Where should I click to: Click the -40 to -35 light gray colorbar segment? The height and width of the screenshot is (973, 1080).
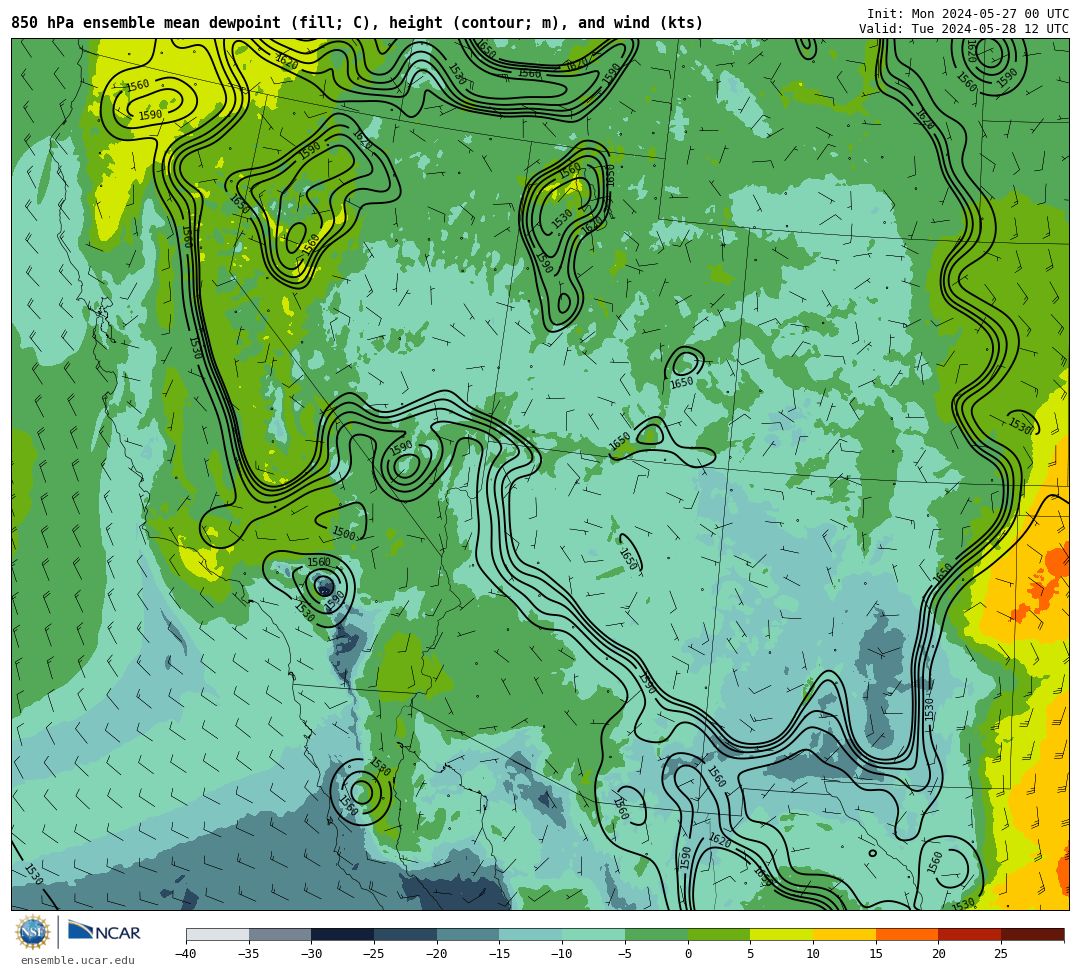click(x=218, y=934)
